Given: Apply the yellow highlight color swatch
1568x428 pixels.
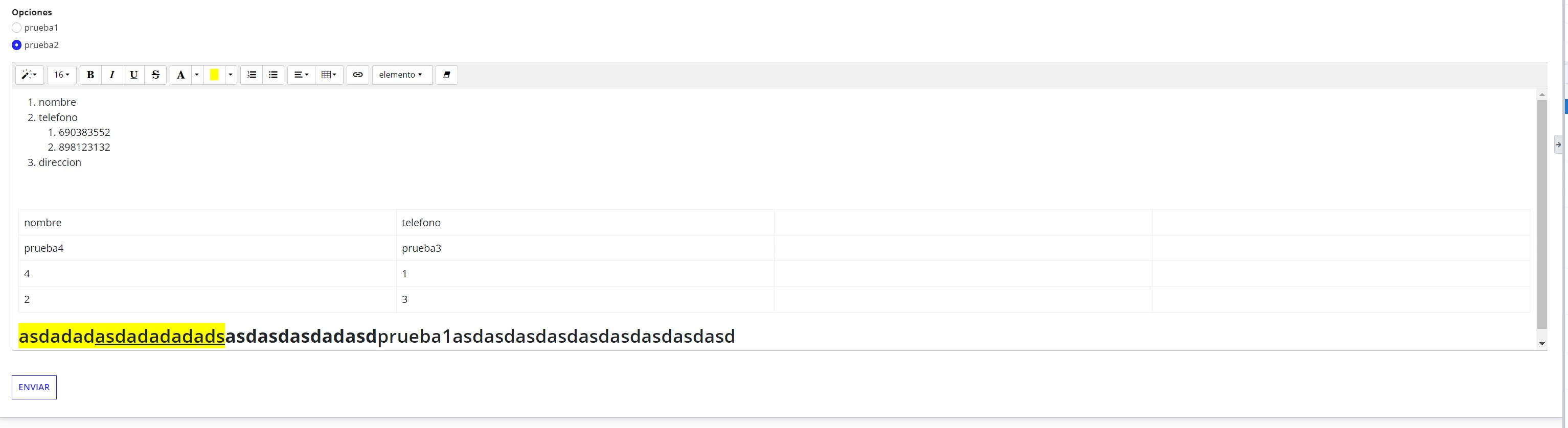Looking at the screenshot, I should 214,75.
